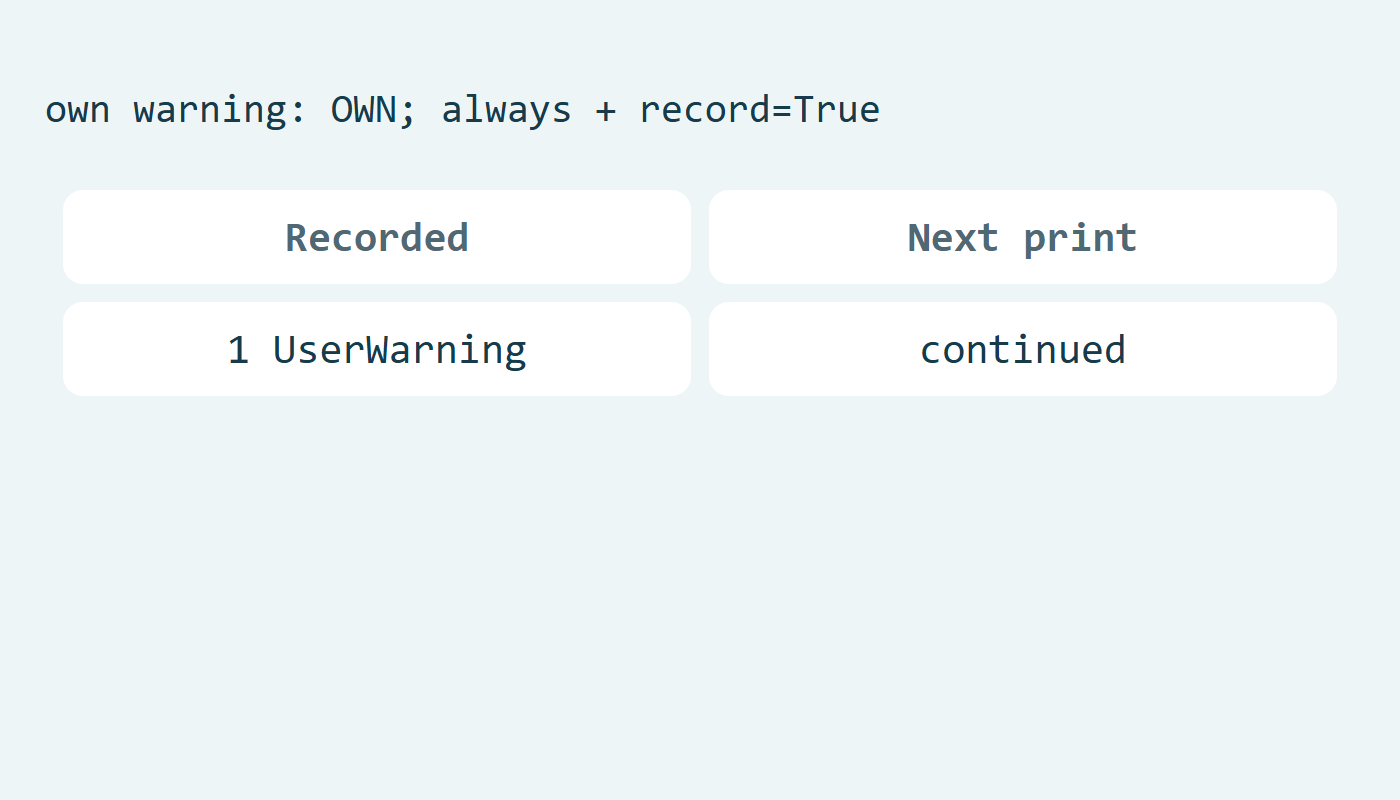The image size is (1400, 800).
Task: Click the word Next in header
Action: click(x=952, y=237)
